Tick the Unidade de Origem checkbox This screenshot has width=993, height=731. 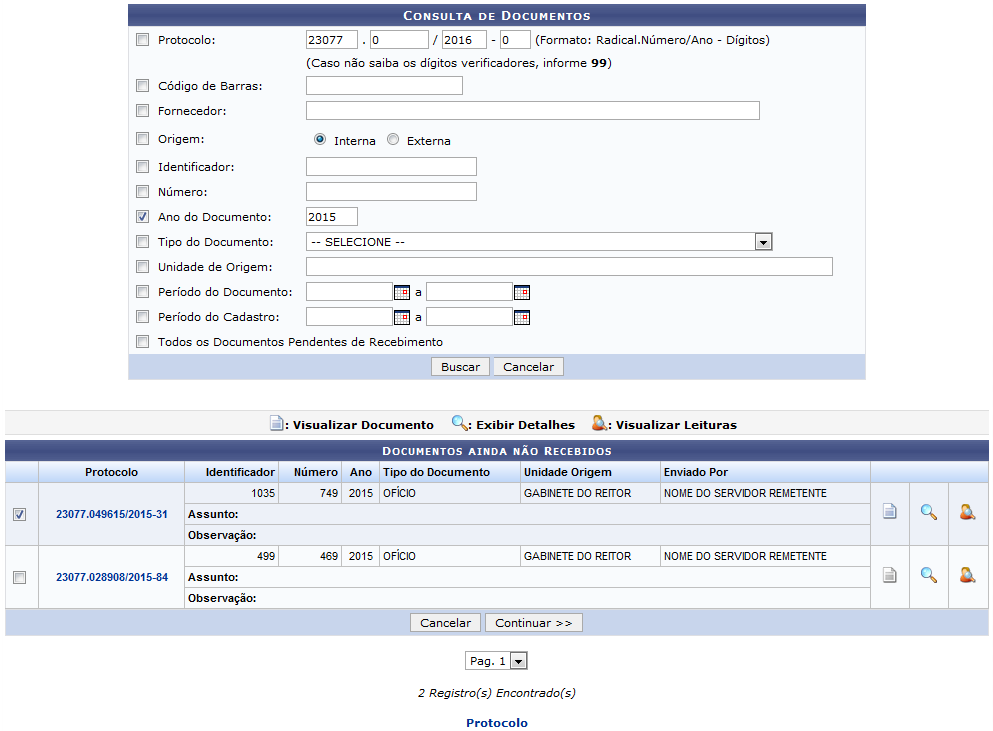click(142, 267)
